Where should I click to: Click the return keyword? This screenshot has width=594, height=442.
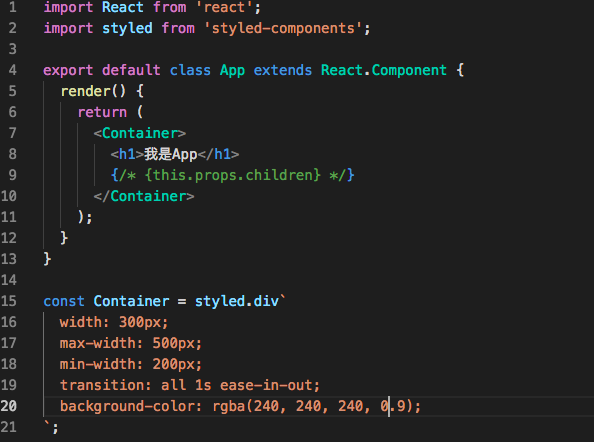pos(102,112)
